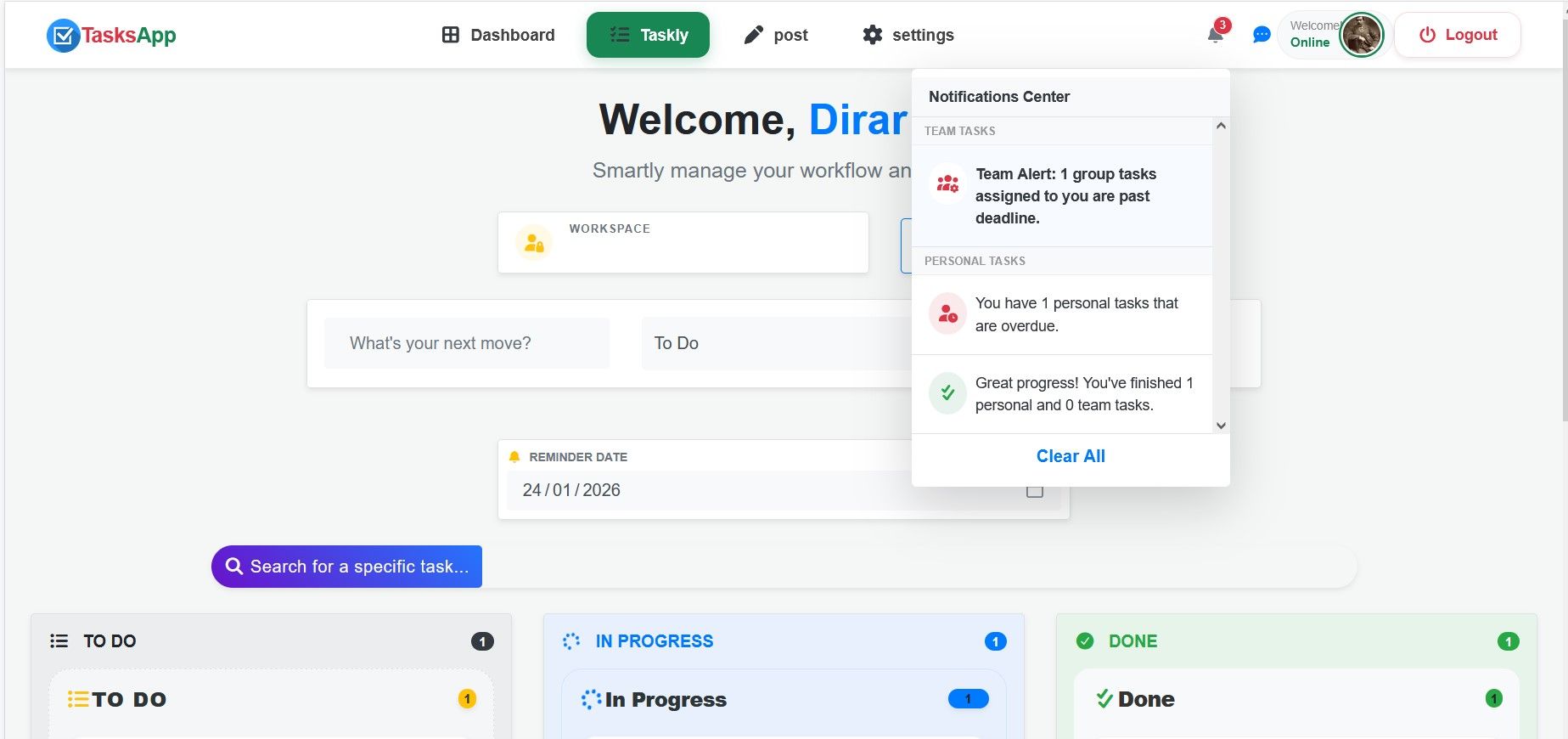Open the Dashboard menu item
Image resolution: width=1568 pixels, height=739 pixels.
[x=498, y=35]
